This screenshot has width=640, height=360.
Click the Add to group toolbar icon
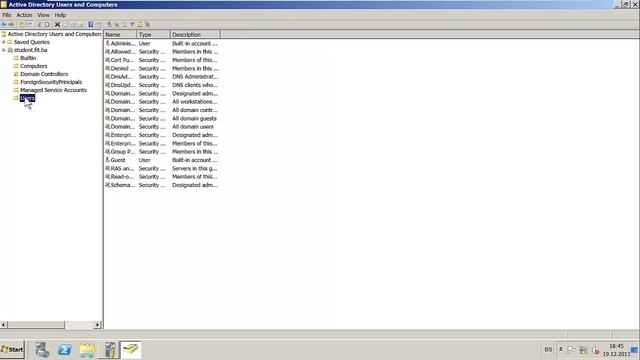147,24
